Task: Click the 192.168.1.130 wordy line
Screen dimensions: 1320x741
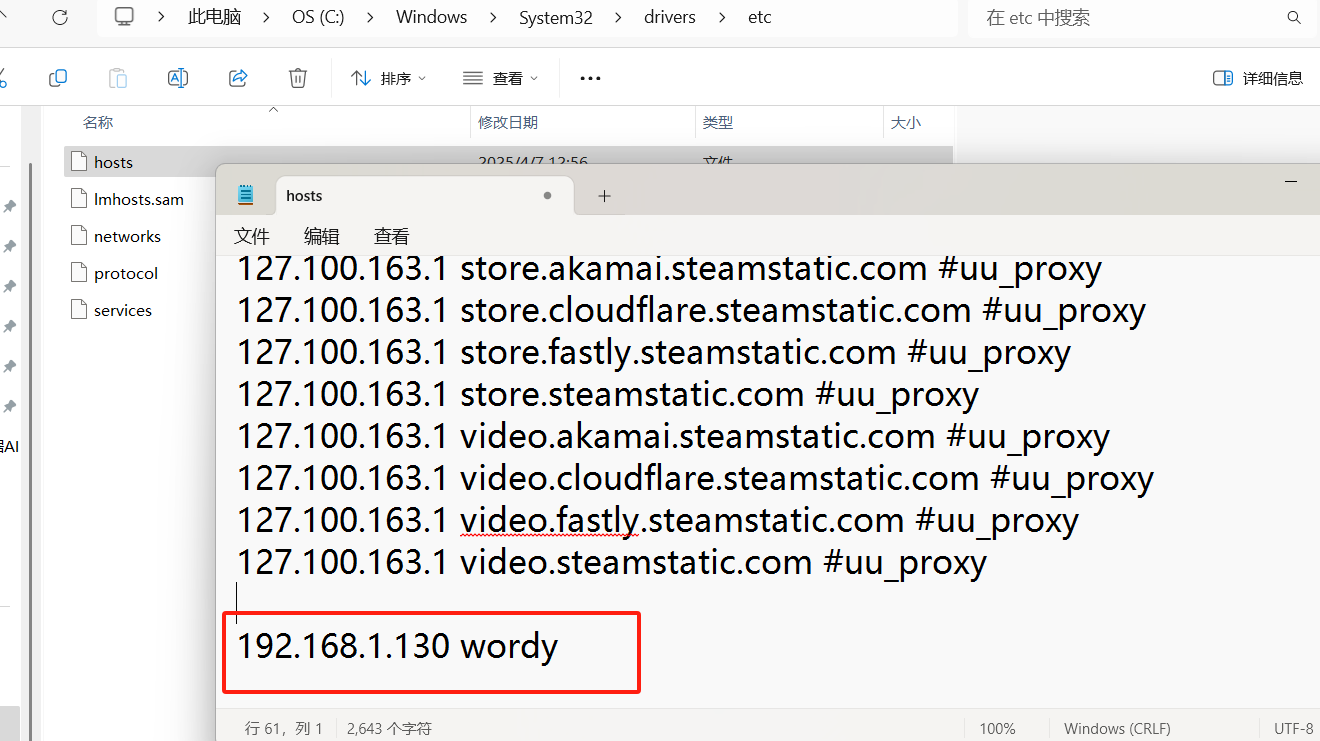Action: coord(397,646)
